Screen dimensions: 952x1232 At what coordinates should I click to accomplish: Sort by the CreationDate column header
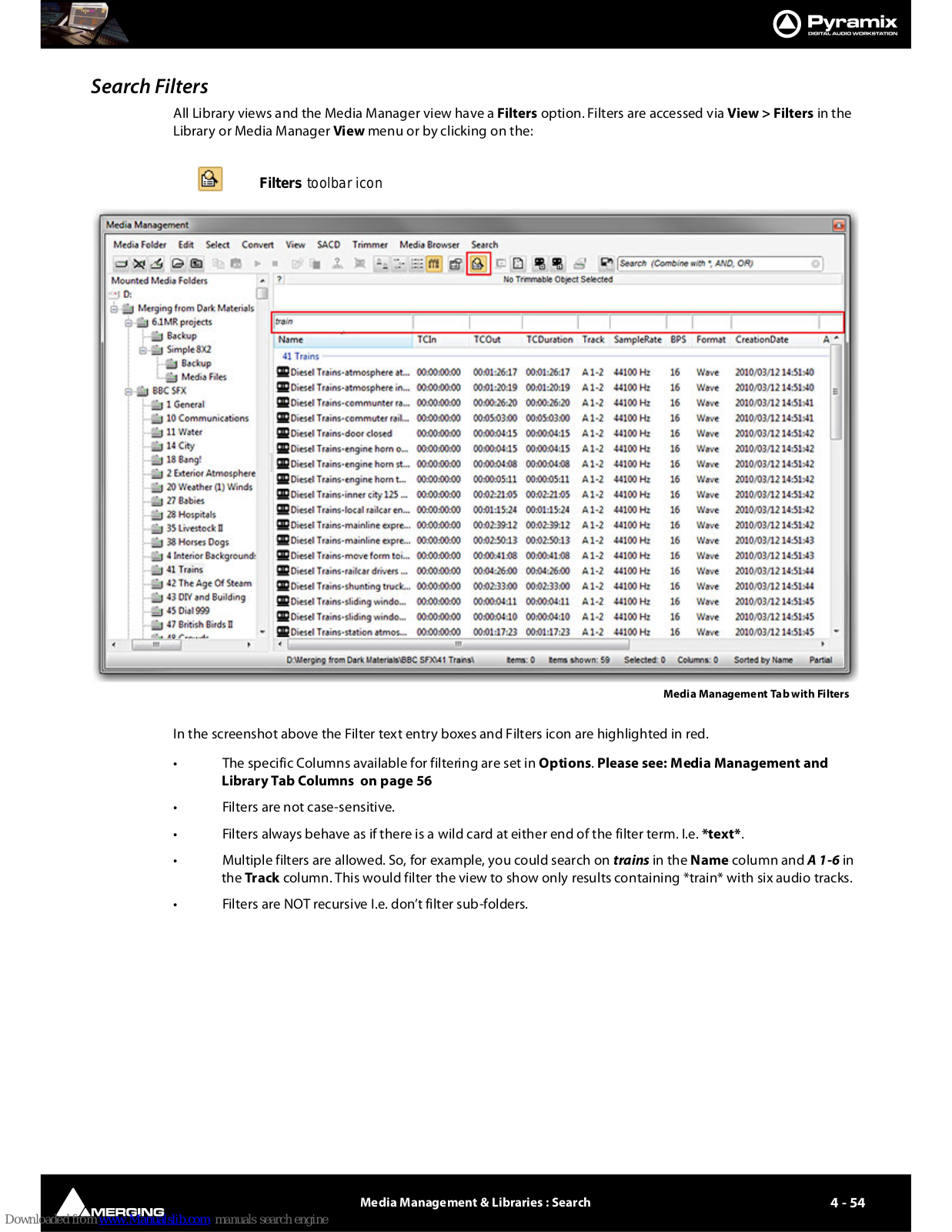coord(775,340)
